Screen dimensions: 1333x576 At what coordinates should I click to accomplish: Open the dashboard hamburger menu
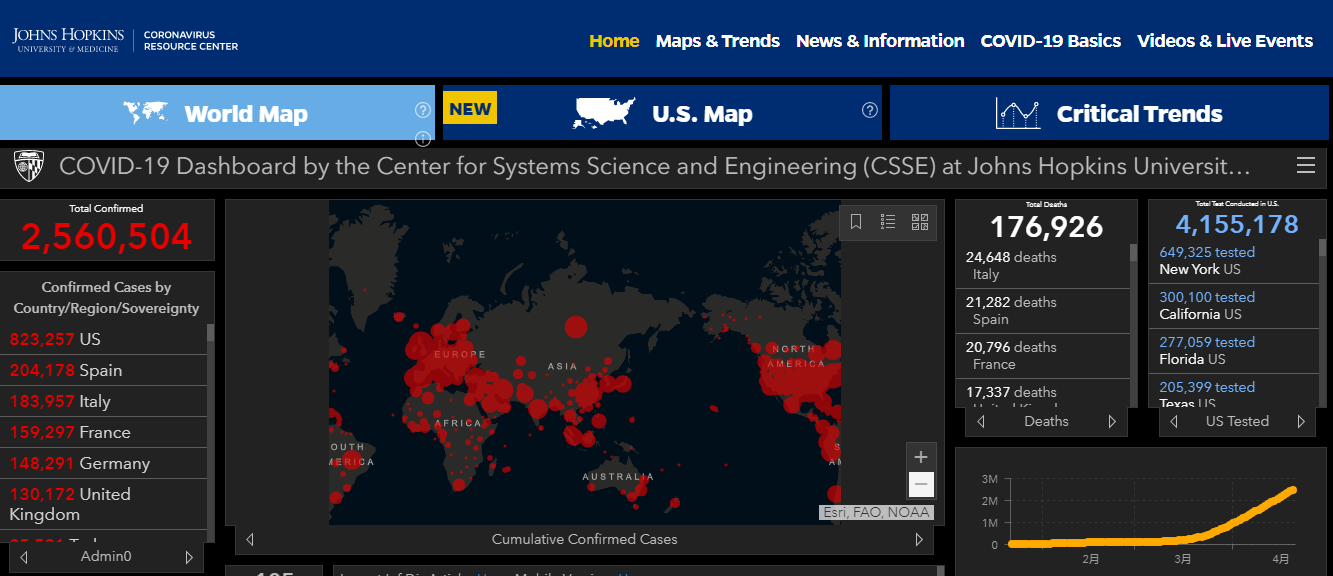(x=1305, y=166)
